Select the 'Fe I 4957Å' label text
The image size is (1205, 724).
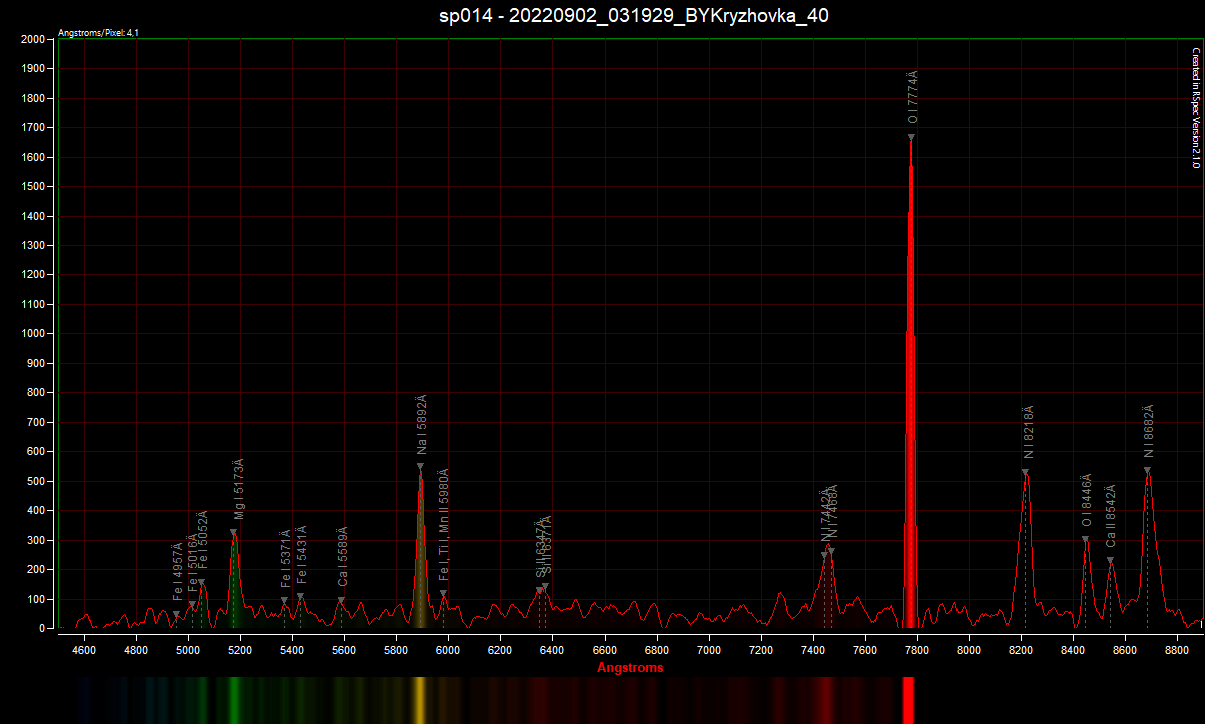click(x=178, y=571)
